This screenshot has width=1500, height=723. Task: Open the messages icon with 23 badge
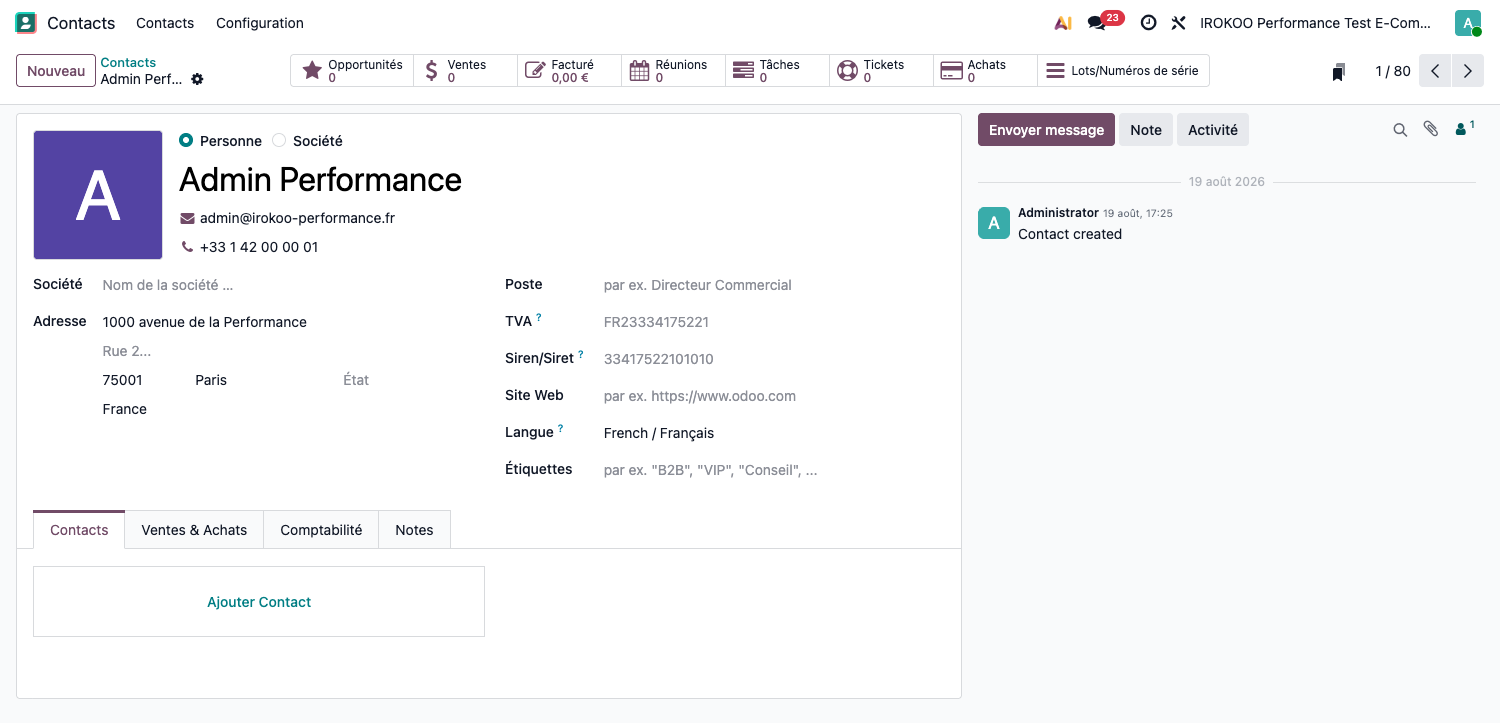(x=1105, y=22)
